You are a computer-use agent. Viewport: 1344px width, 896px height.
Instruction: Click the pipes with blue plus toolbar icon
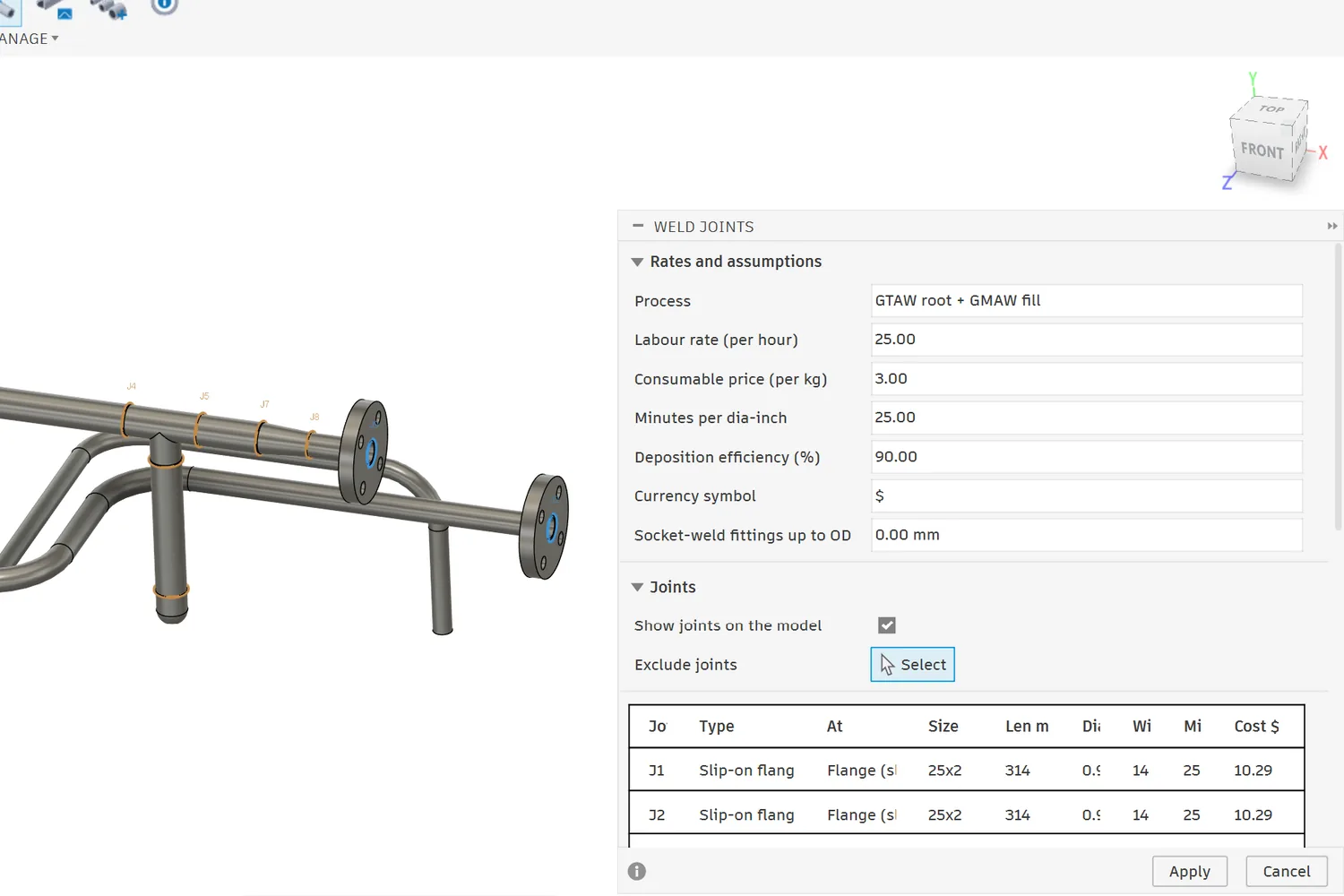point(109,9)
